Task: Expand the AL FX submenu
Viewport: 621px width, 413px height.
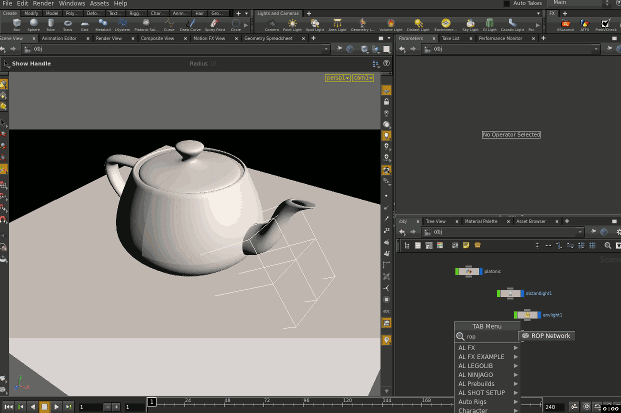Action: (x=487, y=348)
